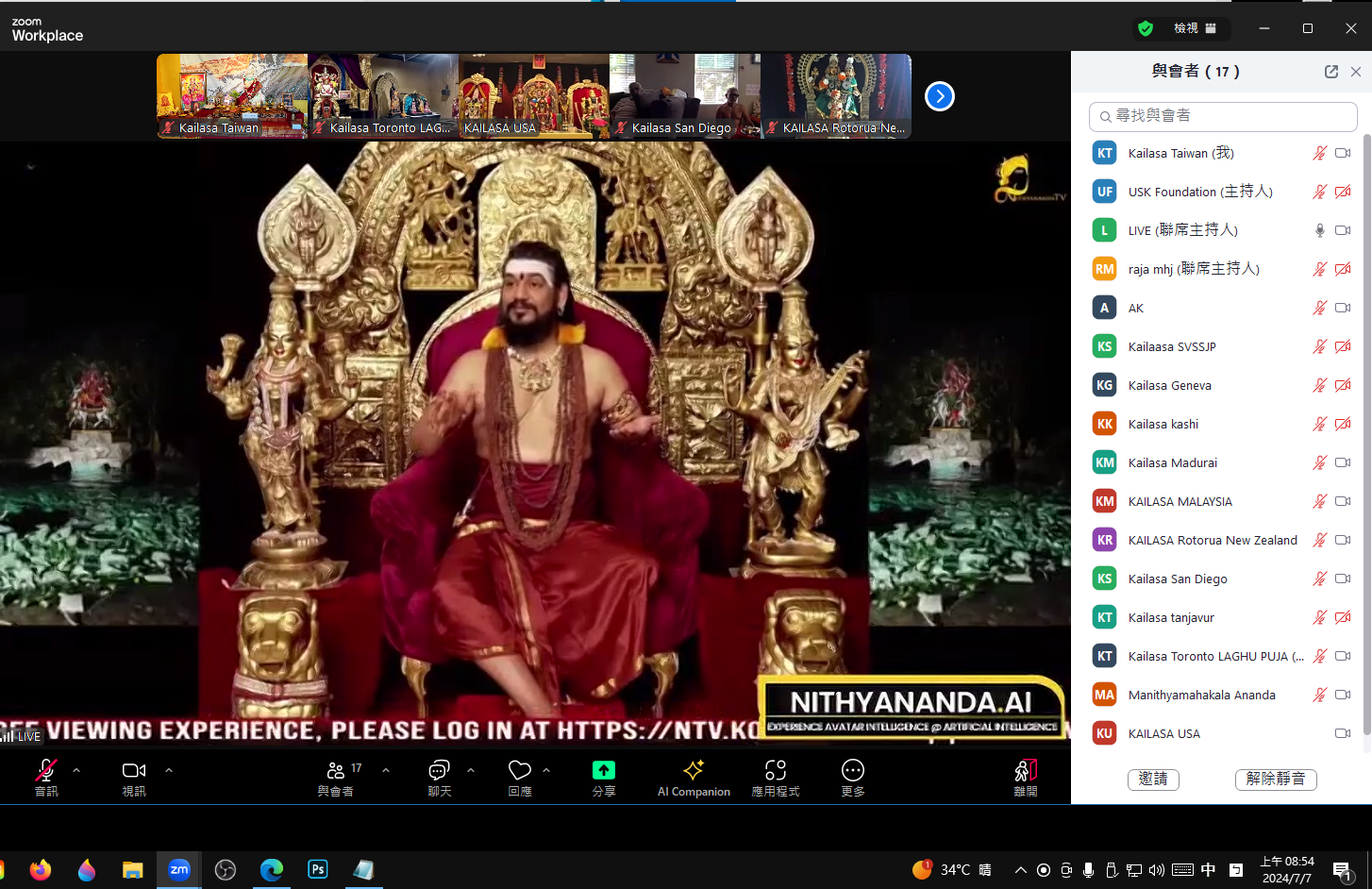
Task: Pop out the participants panel
Action: click(1330, 72)
